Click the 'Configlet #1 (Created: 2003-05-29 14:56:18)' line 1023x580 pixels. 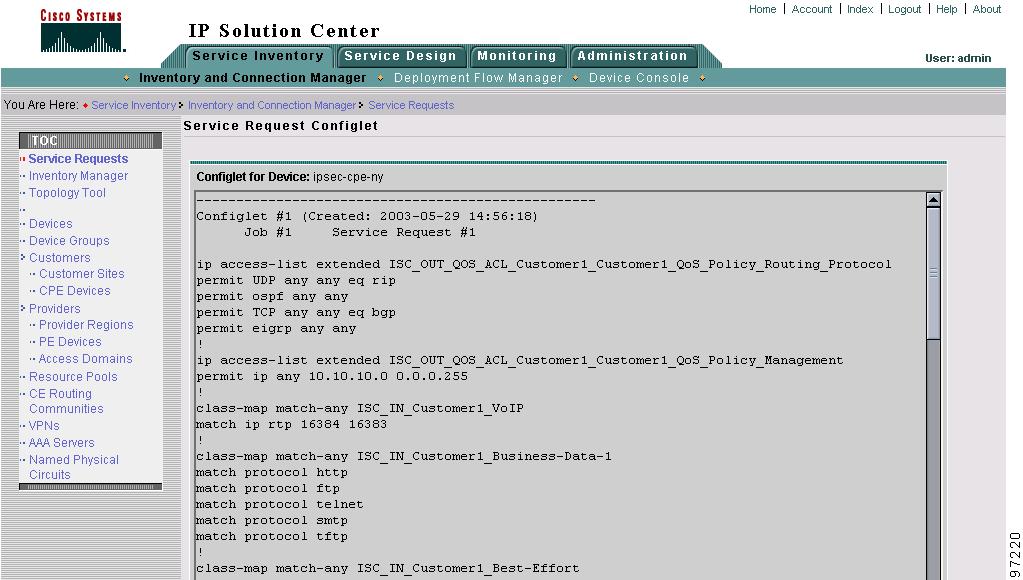(367, 216)
